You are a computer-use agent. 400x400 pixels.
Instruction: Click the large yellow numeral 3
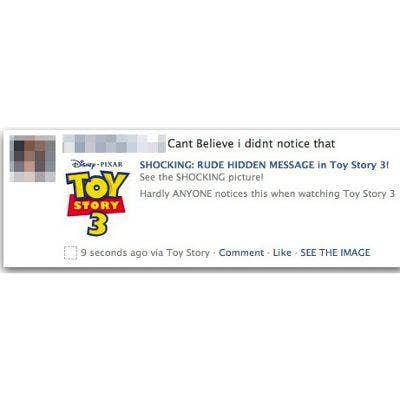pyautogui.click(x=98, y=225)
